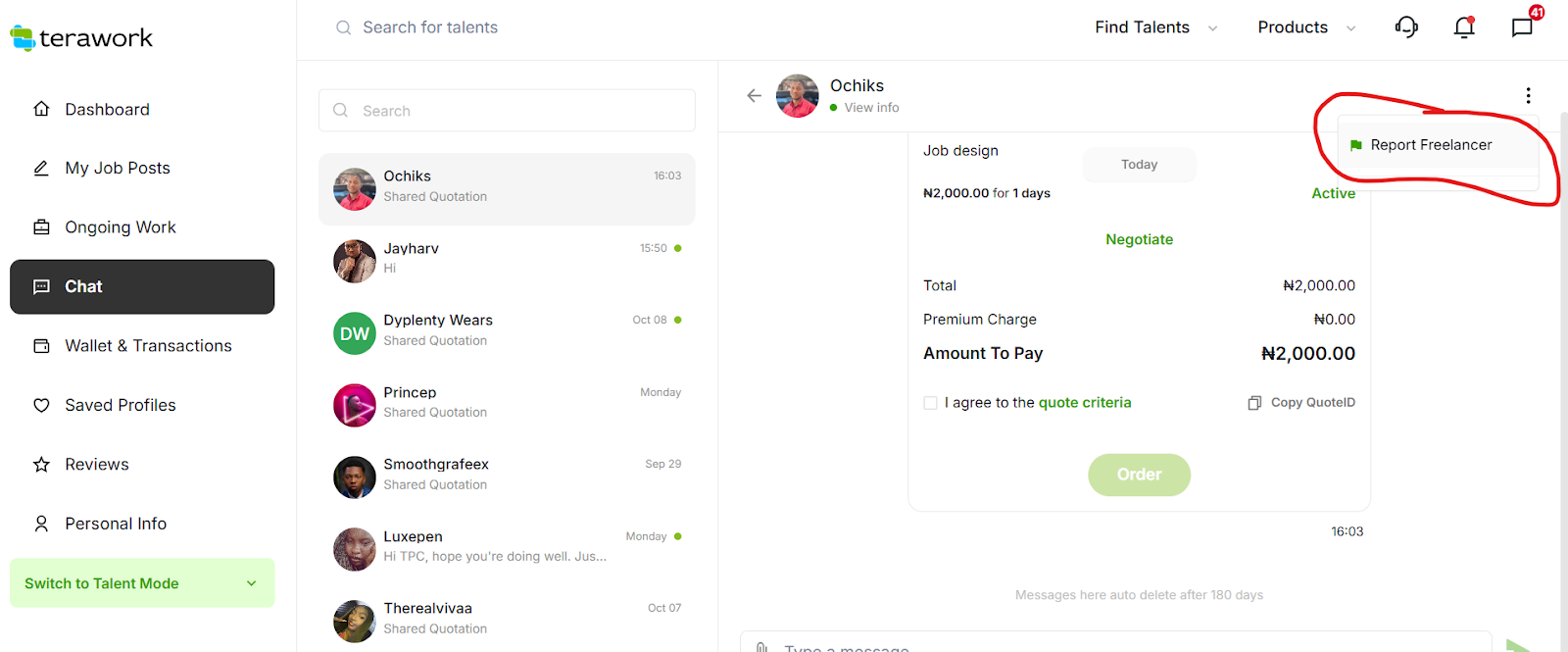
Task: Click the Negotiate link
Action: tap(1139, 239)
